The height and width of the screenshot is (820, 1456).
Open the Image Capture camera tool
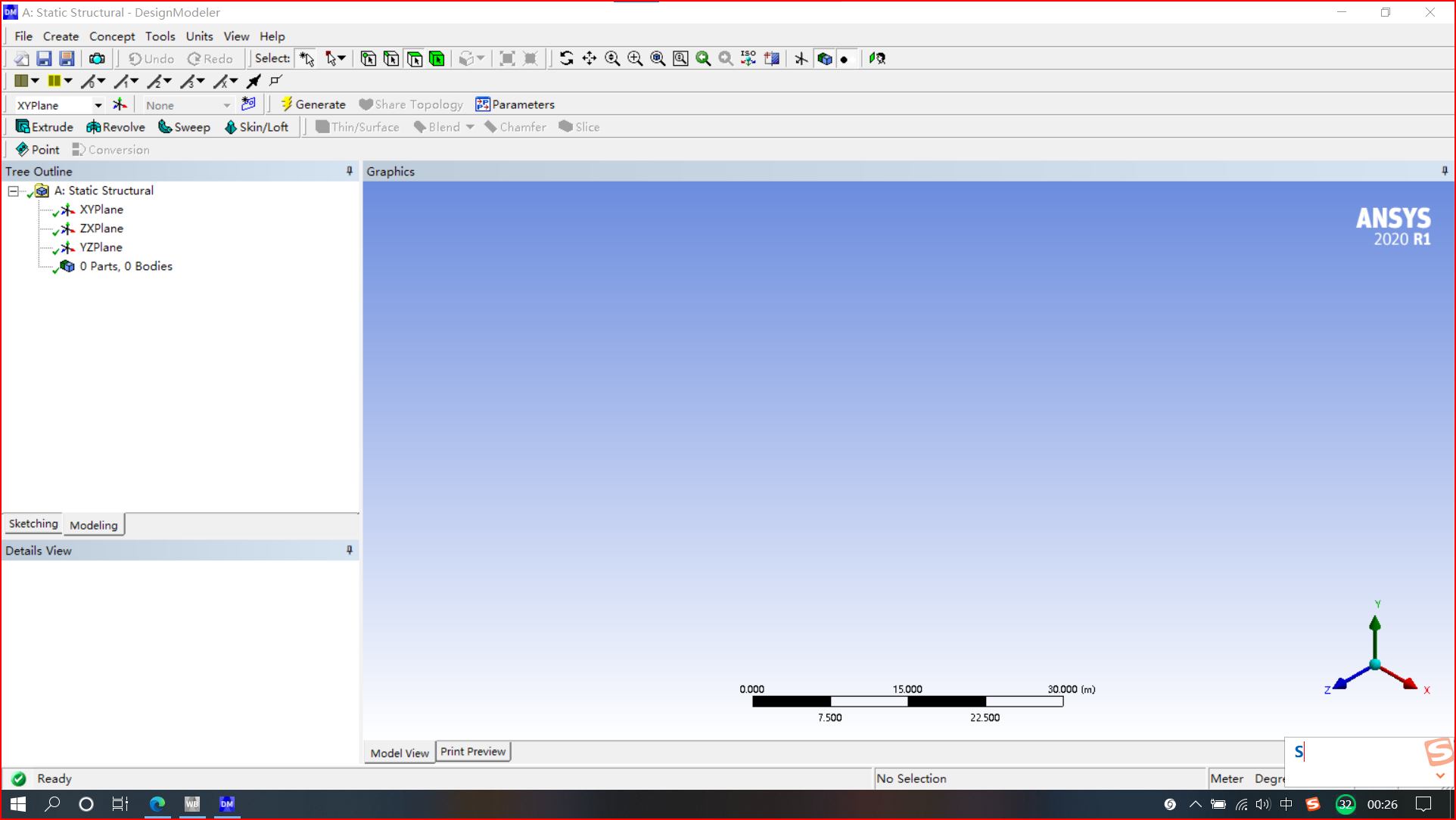[97, 58]
